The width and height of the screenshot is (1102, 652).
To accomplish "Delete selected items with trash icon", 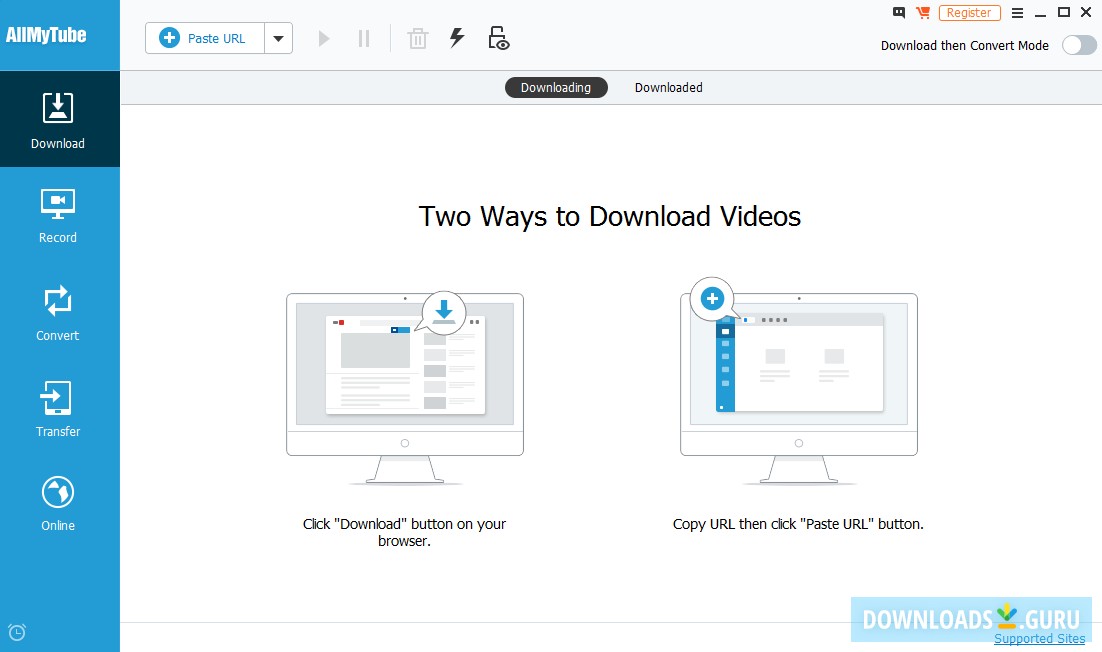I will pyautogui.click(x=417, y=39).
